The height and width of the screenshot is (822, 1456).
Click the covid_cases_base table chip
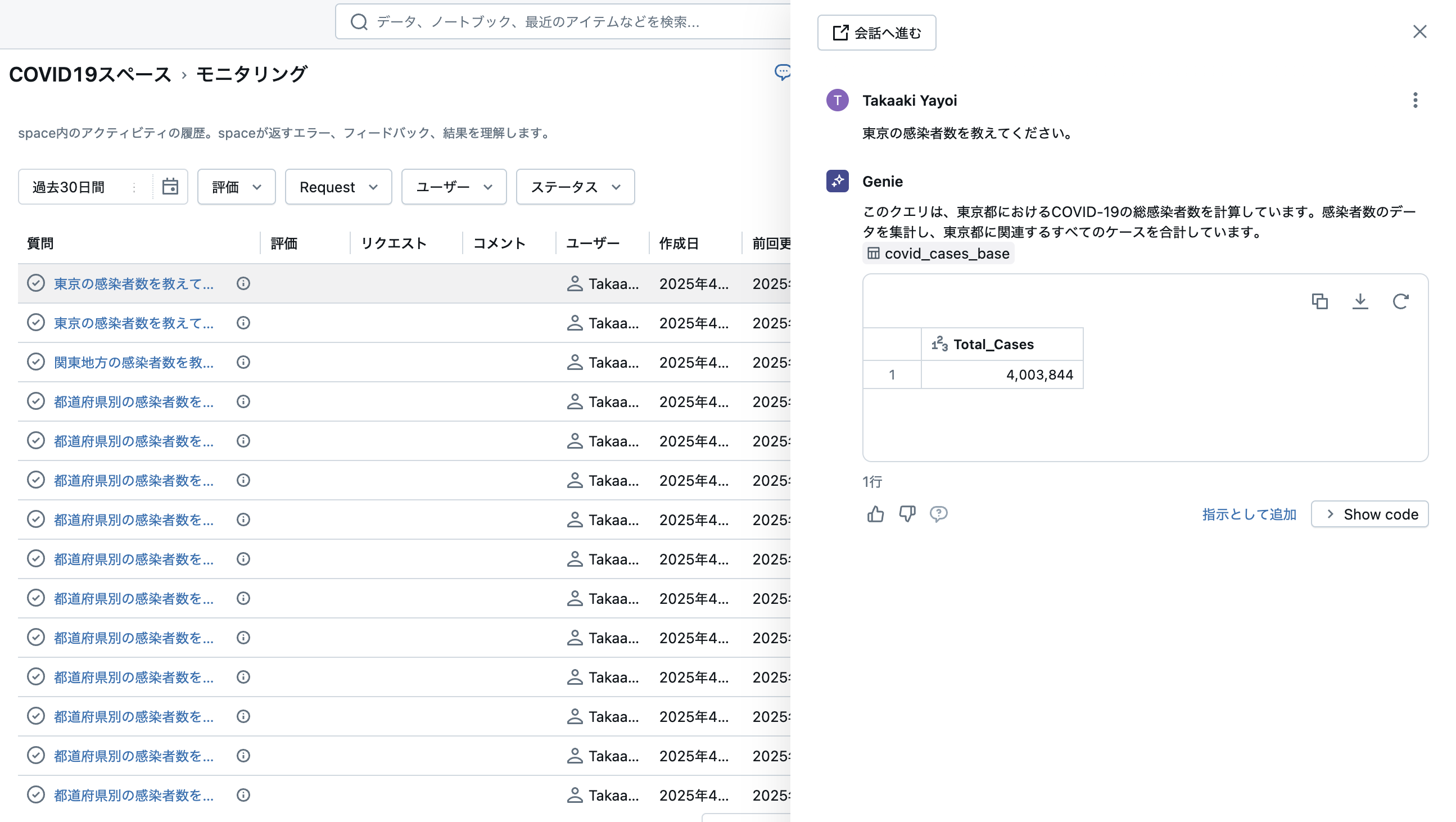coord(938,253)
